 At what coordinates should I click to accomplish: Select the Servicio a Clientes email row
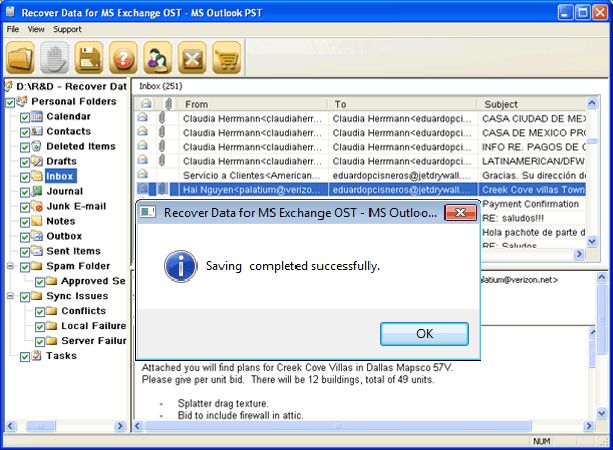coord(252,174)
